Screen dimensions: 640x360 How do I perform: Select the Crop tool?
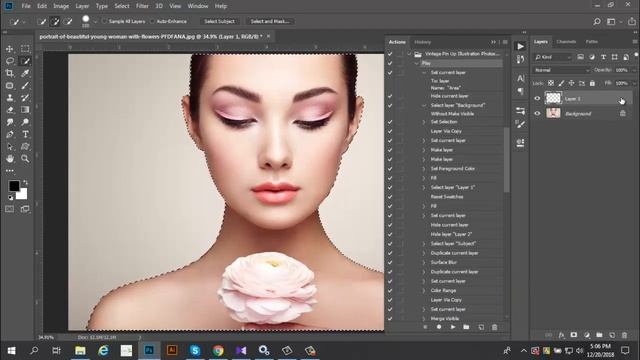coord(10,73)
